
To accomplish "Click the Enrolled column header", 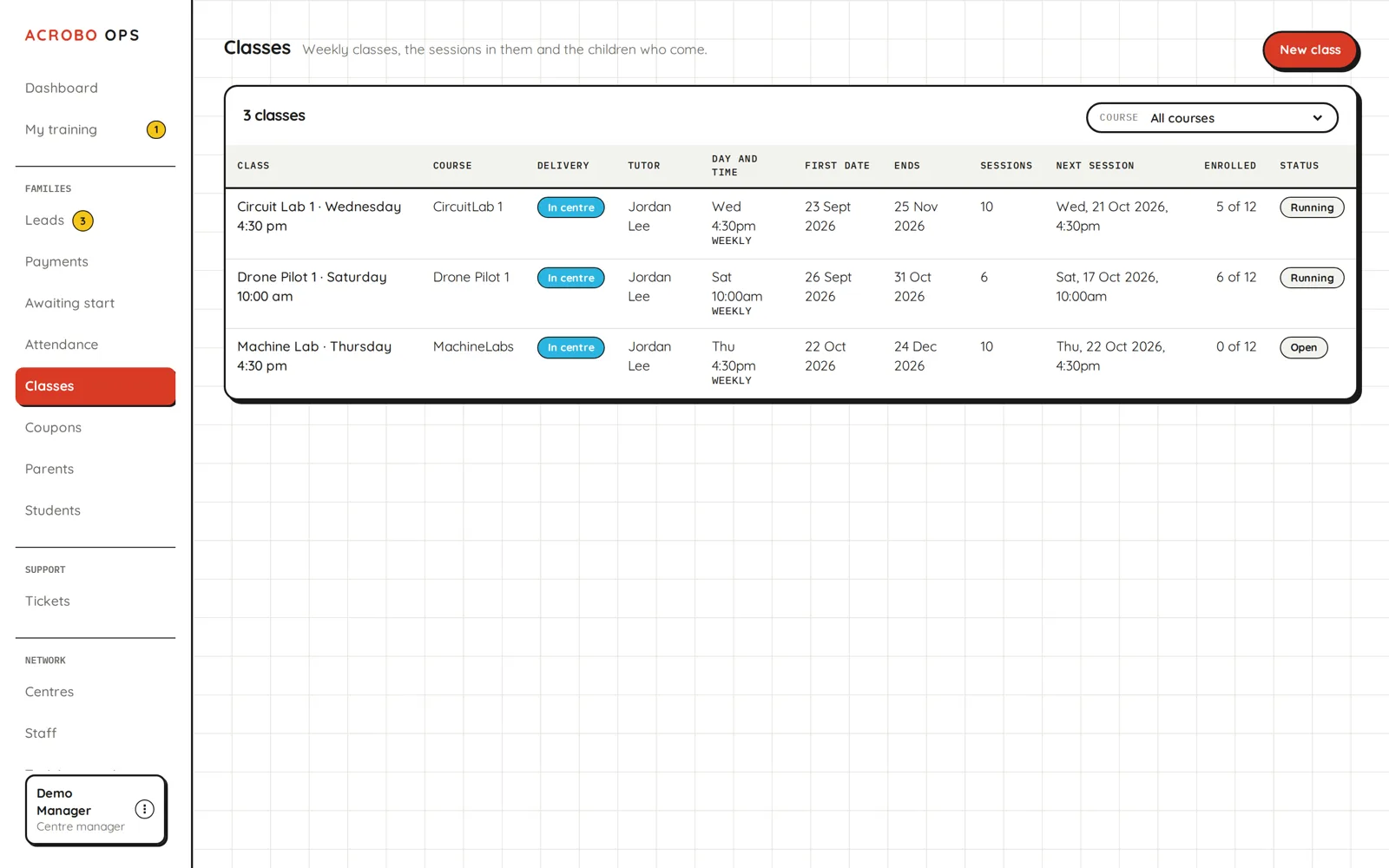I will coord(1230,166).
